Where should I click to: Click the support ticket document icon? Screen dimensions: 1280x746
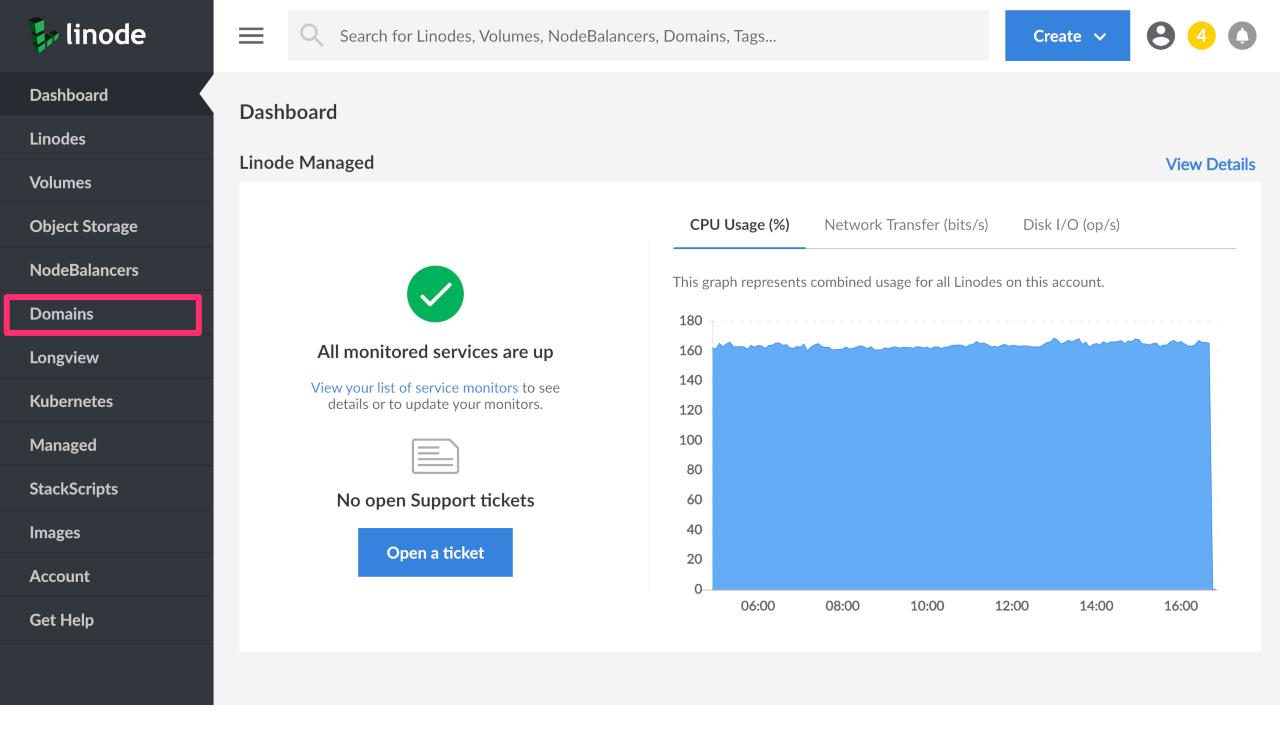435,456
